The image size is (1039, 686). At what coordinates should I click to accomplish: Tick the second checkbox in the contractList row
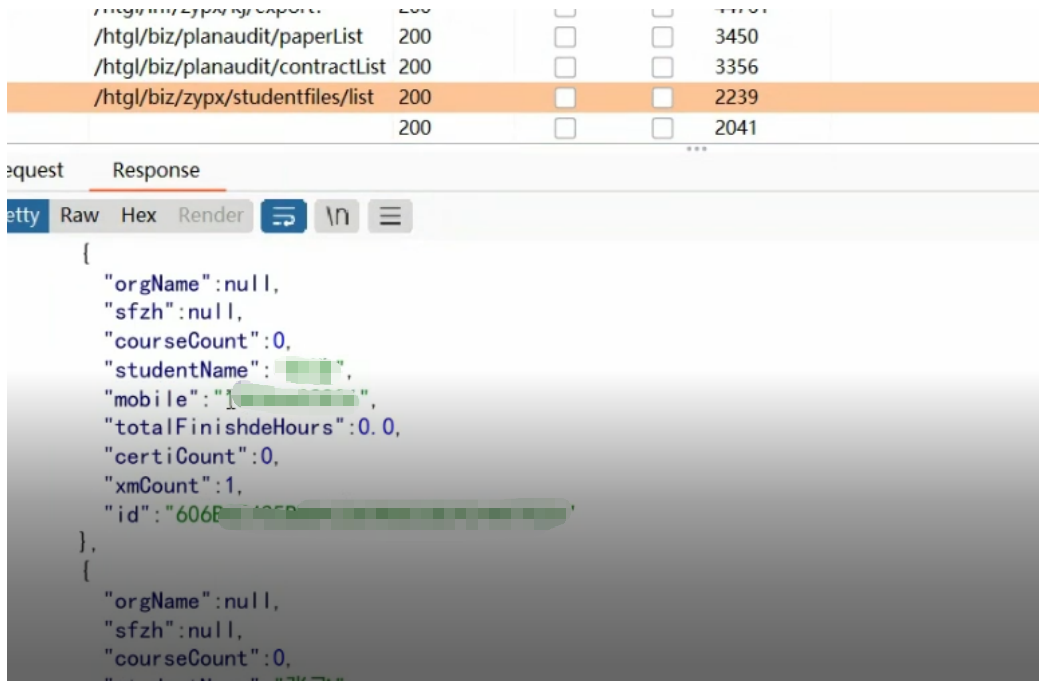[x=662, y=67]
